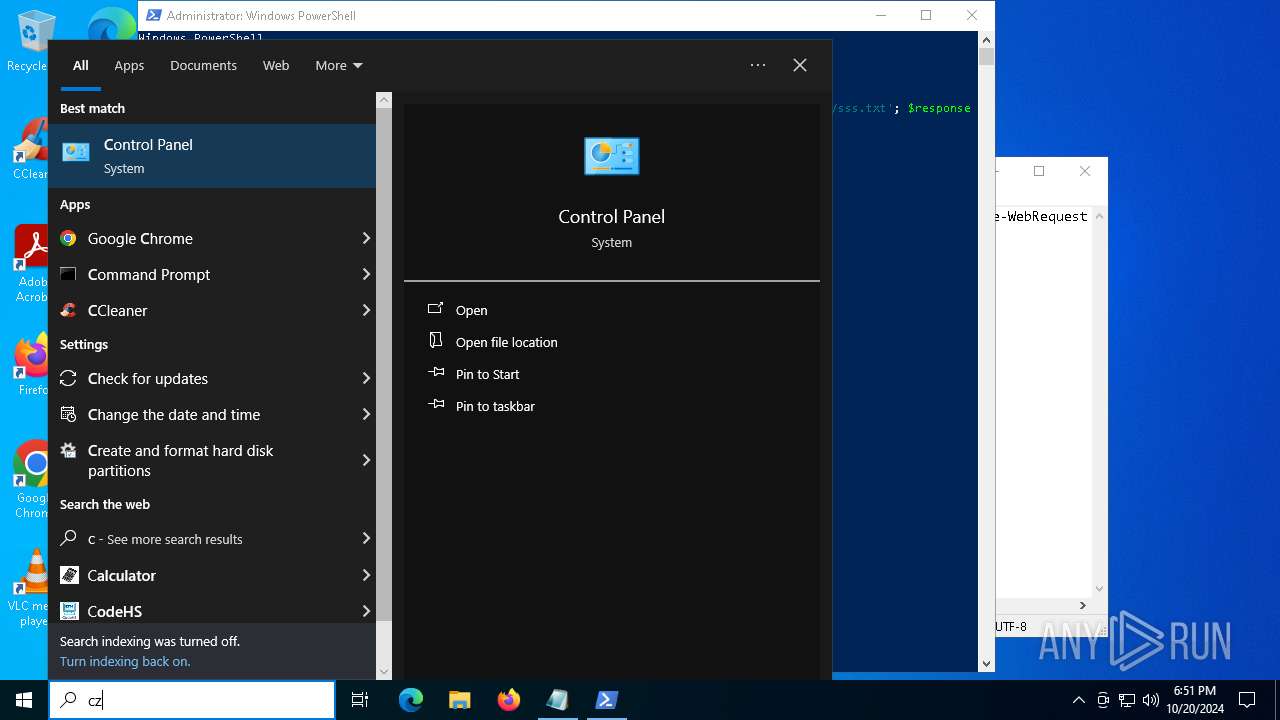1280x720 pixels.
Task: Click the taskbar clock showing 6:51 PM
Action: click(1194, 700)
